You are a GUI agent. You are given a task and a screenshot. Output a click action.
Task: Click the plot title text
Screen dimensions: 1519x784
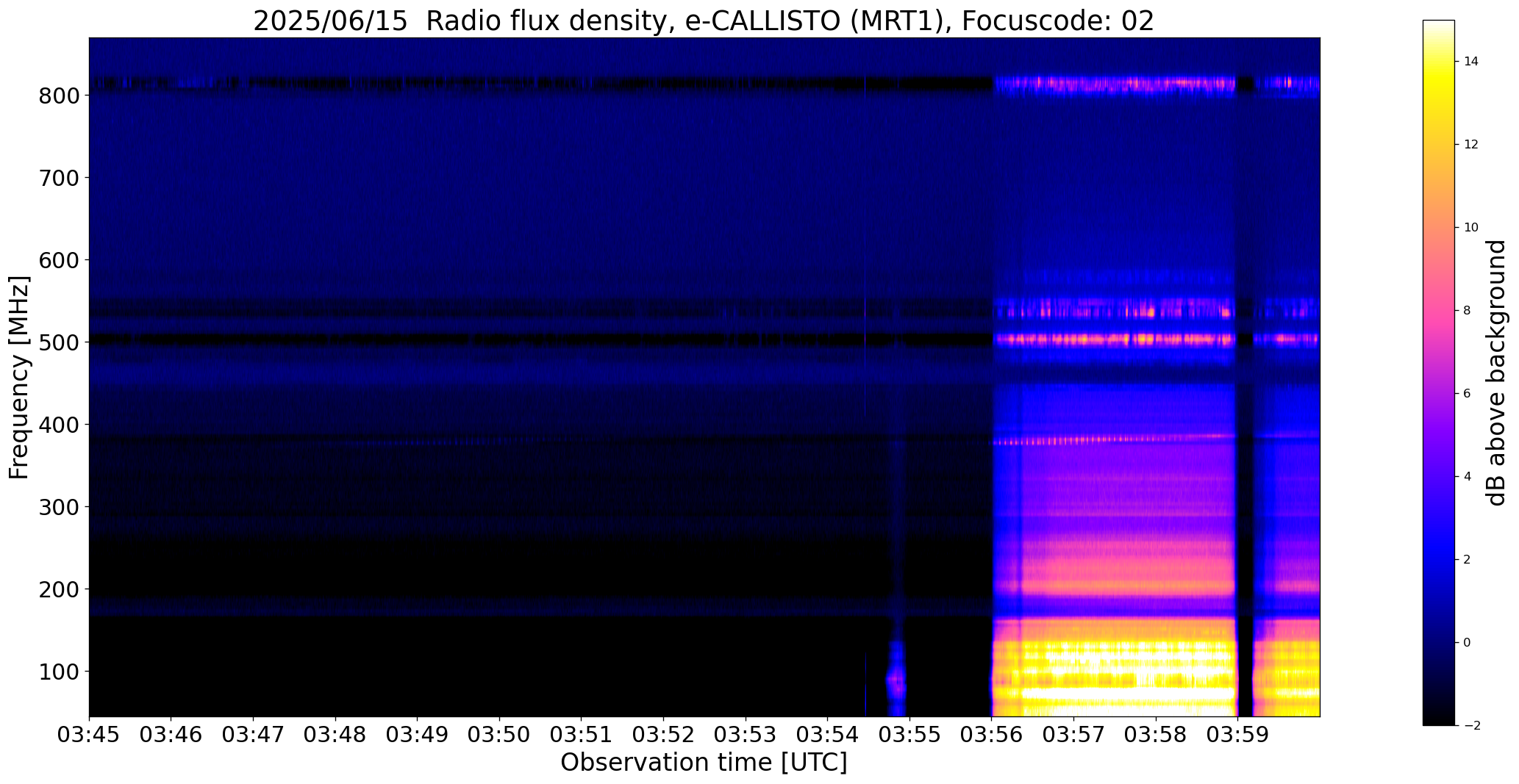(704, 21)
